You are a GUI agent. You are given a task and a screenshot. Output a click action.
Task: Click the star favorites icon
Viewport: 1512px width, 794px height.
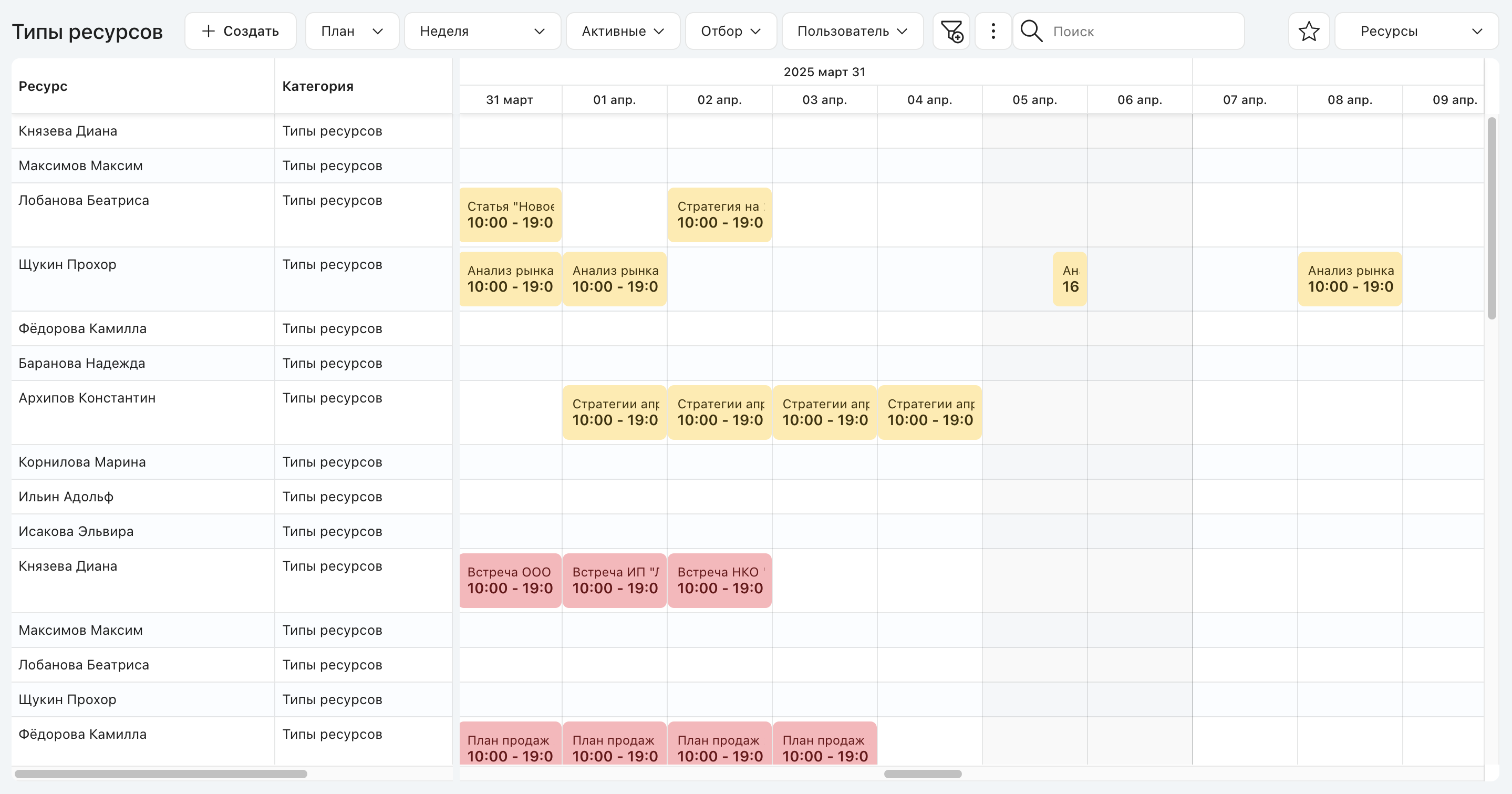[x=1308, y=31]
